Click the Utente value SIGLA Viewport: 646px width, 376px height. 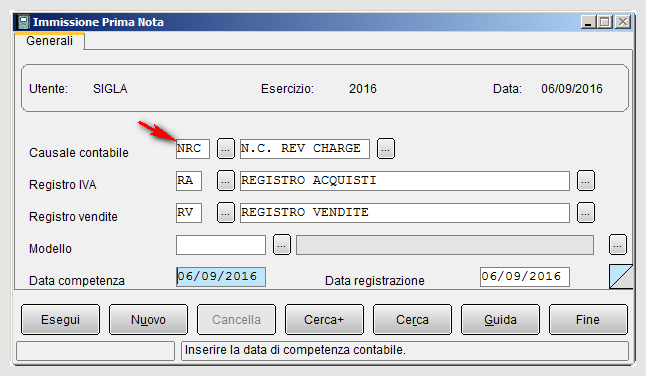[110, 89]
